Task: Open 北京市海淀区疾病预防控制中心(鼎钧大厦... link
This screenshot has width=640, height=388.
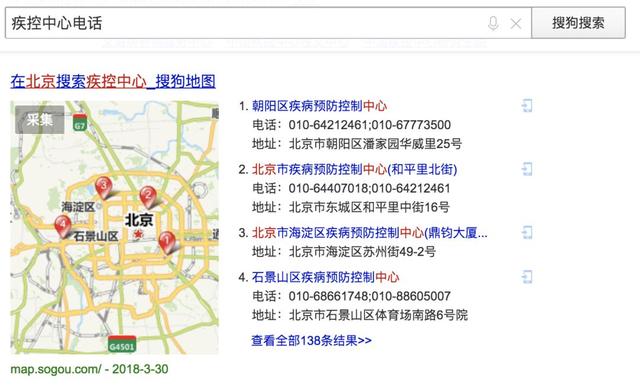Action: point(369,233)
